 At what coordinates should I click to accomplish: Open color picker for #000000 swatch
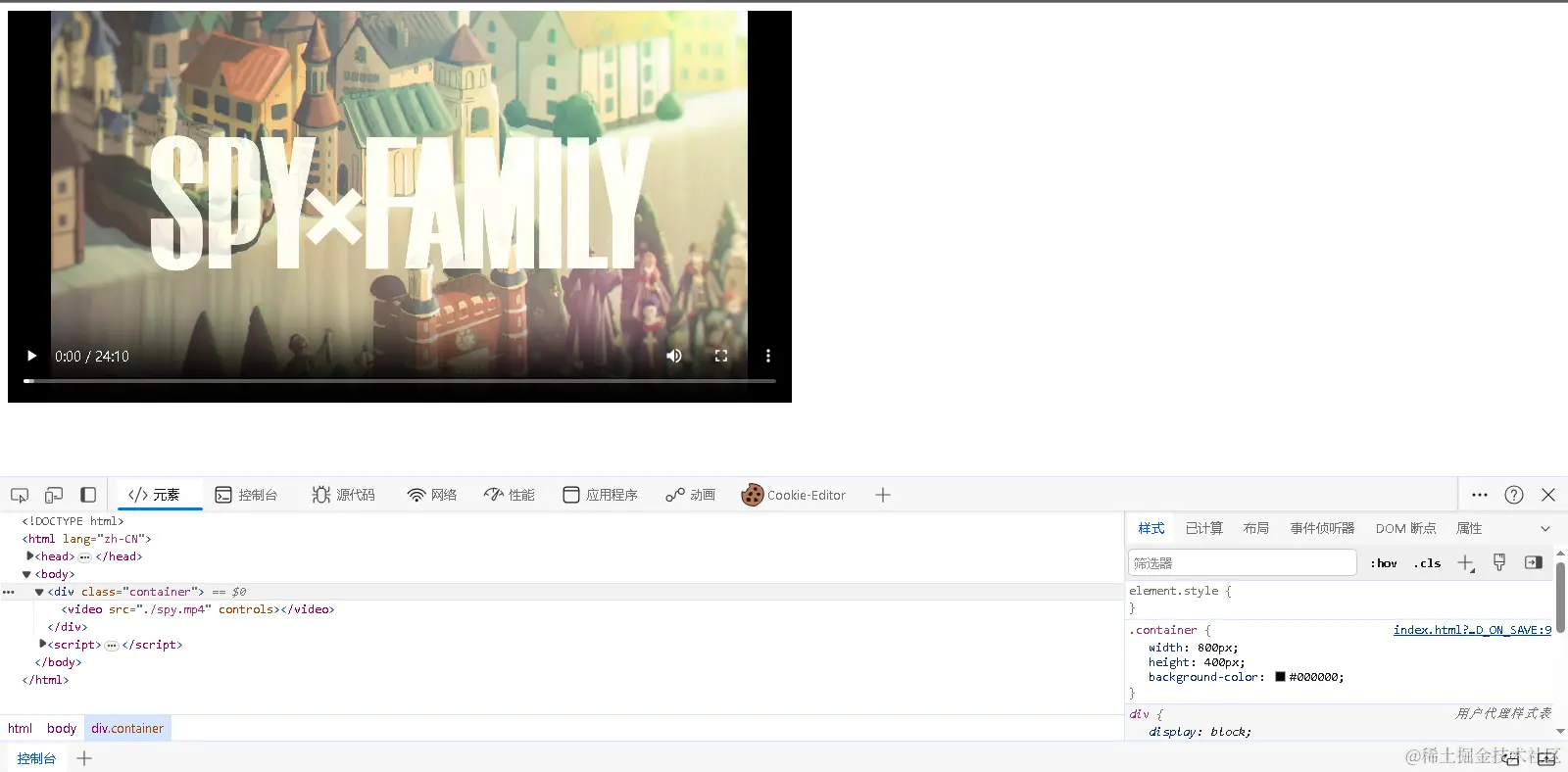click(1280, 677)
